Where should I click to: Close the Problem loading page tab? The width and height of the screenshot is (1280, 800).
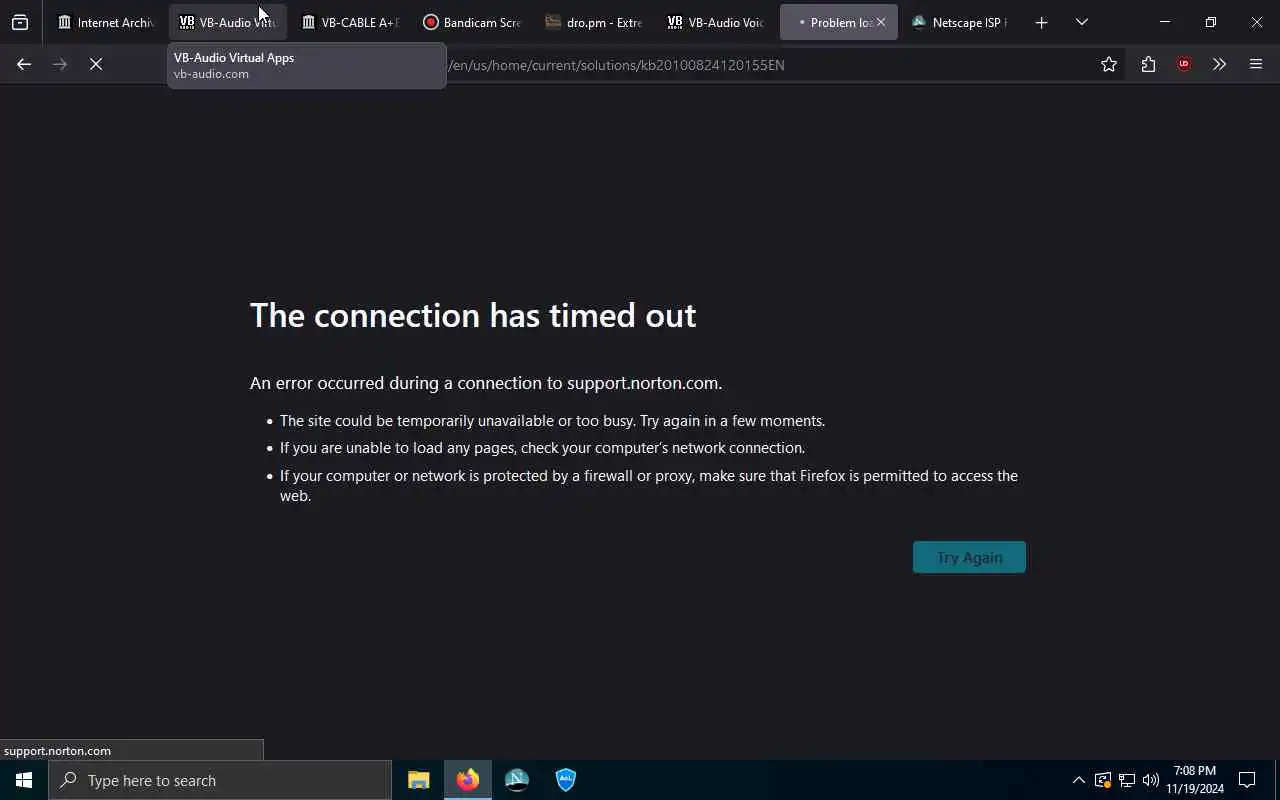pos(881,22)
